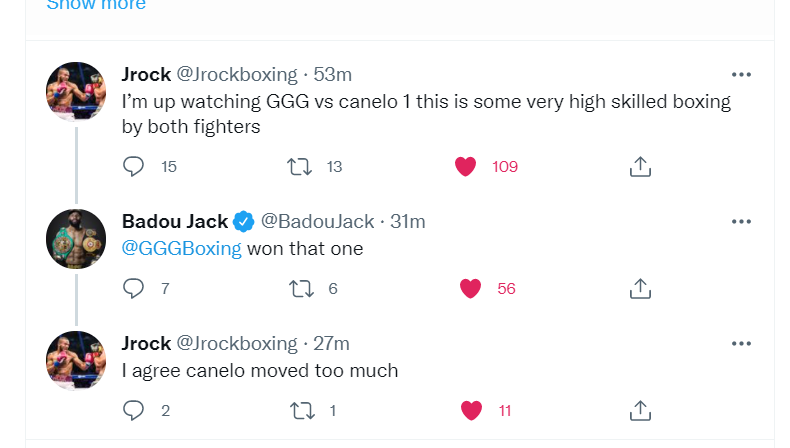Open Badou Jack's profile name link
790x448 pixels.
pos(175,222)
